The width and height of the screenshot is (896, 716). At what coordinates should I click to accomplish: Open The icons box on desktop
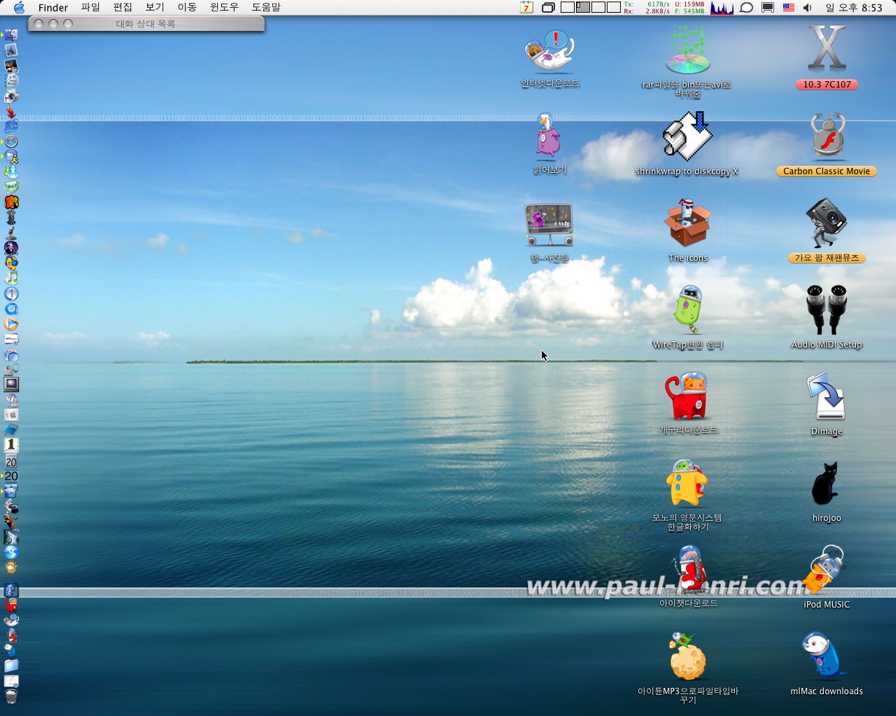point(688,224)
